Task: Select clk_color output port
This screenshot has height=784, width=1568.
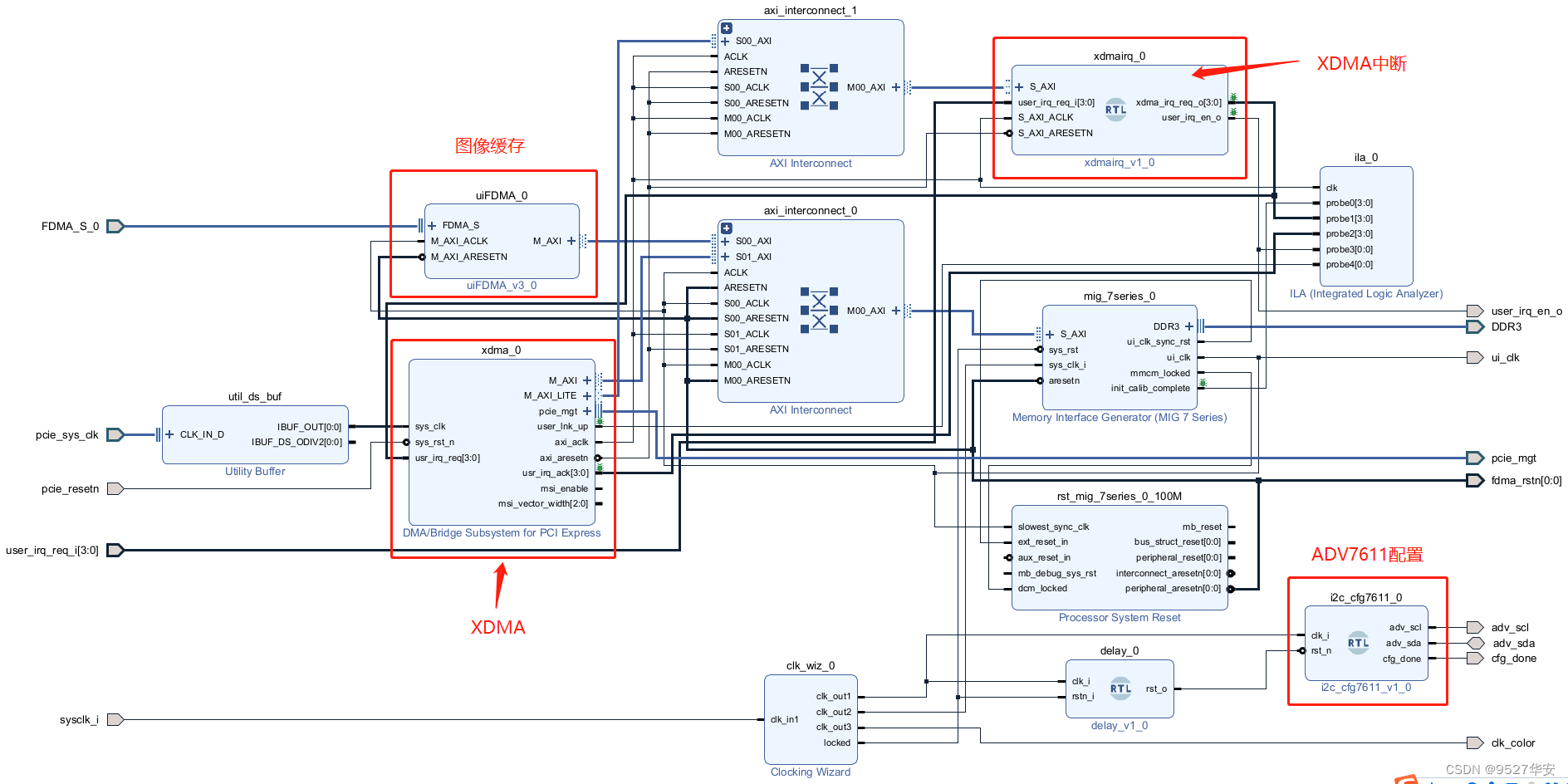Action: (x=1475, y=742)
